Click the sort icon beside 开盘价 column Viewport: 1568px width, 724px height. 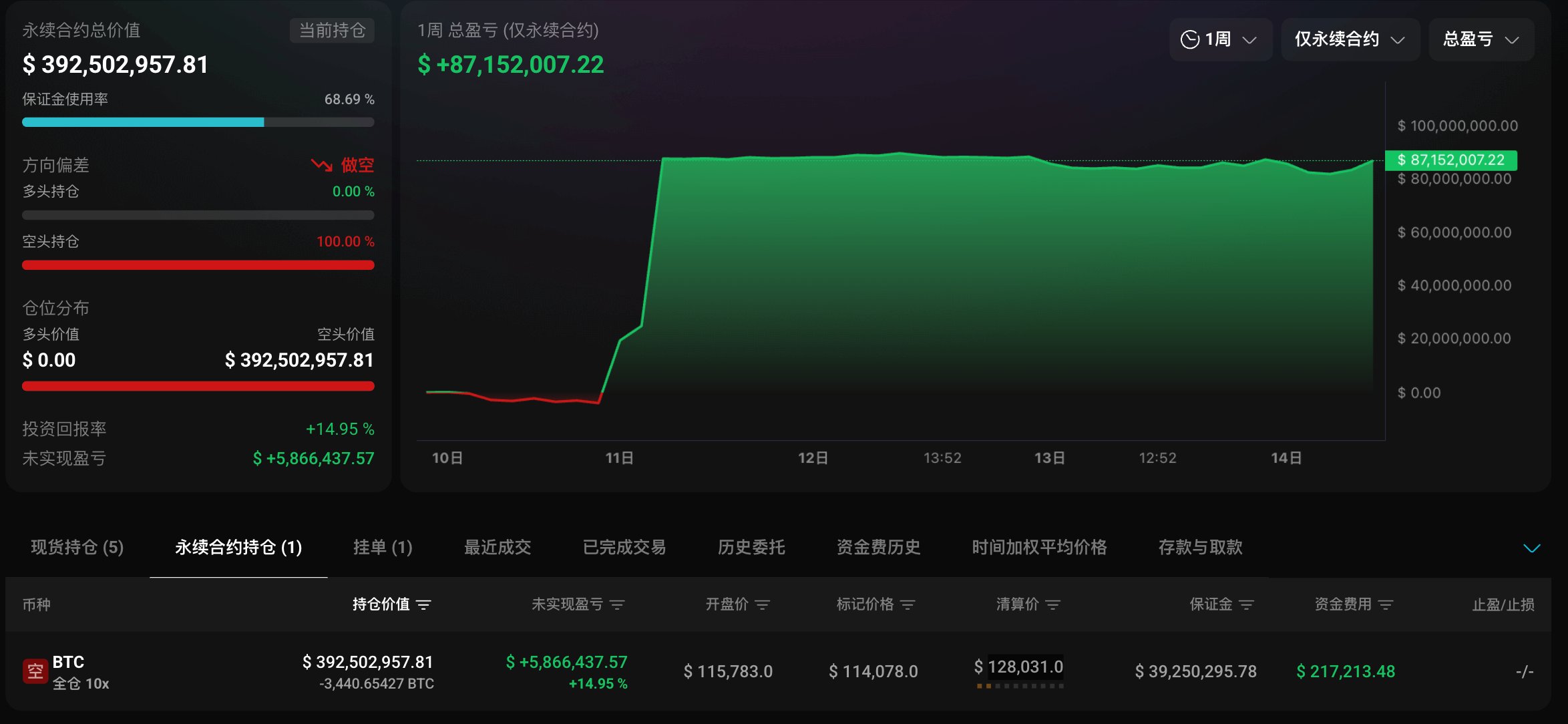click(x=762, y=605)
